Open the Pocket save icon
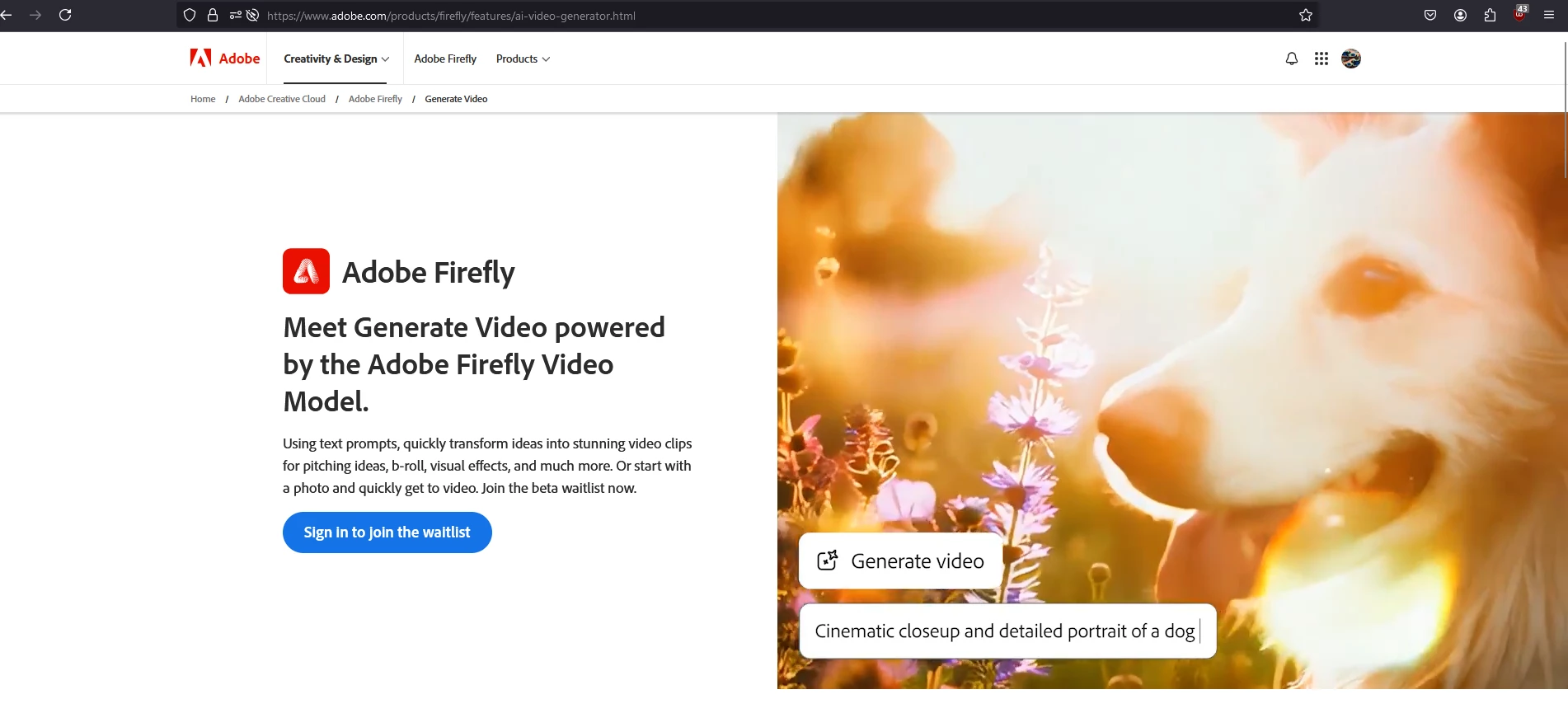The height and width of the screenshot is (713, 1568). pyautogui.click(x=1430, y=15)
